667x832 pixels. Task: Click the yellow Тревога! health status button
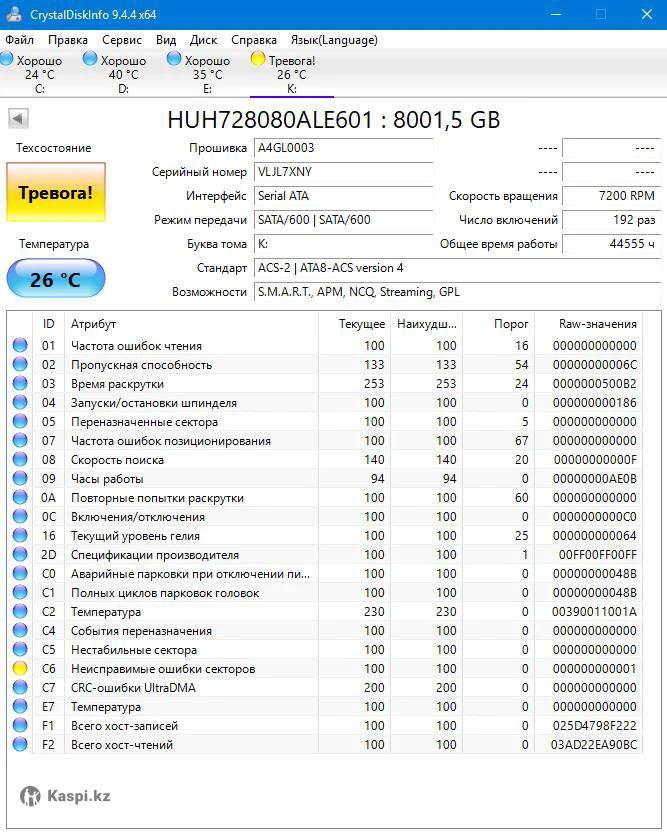(56, 192)
